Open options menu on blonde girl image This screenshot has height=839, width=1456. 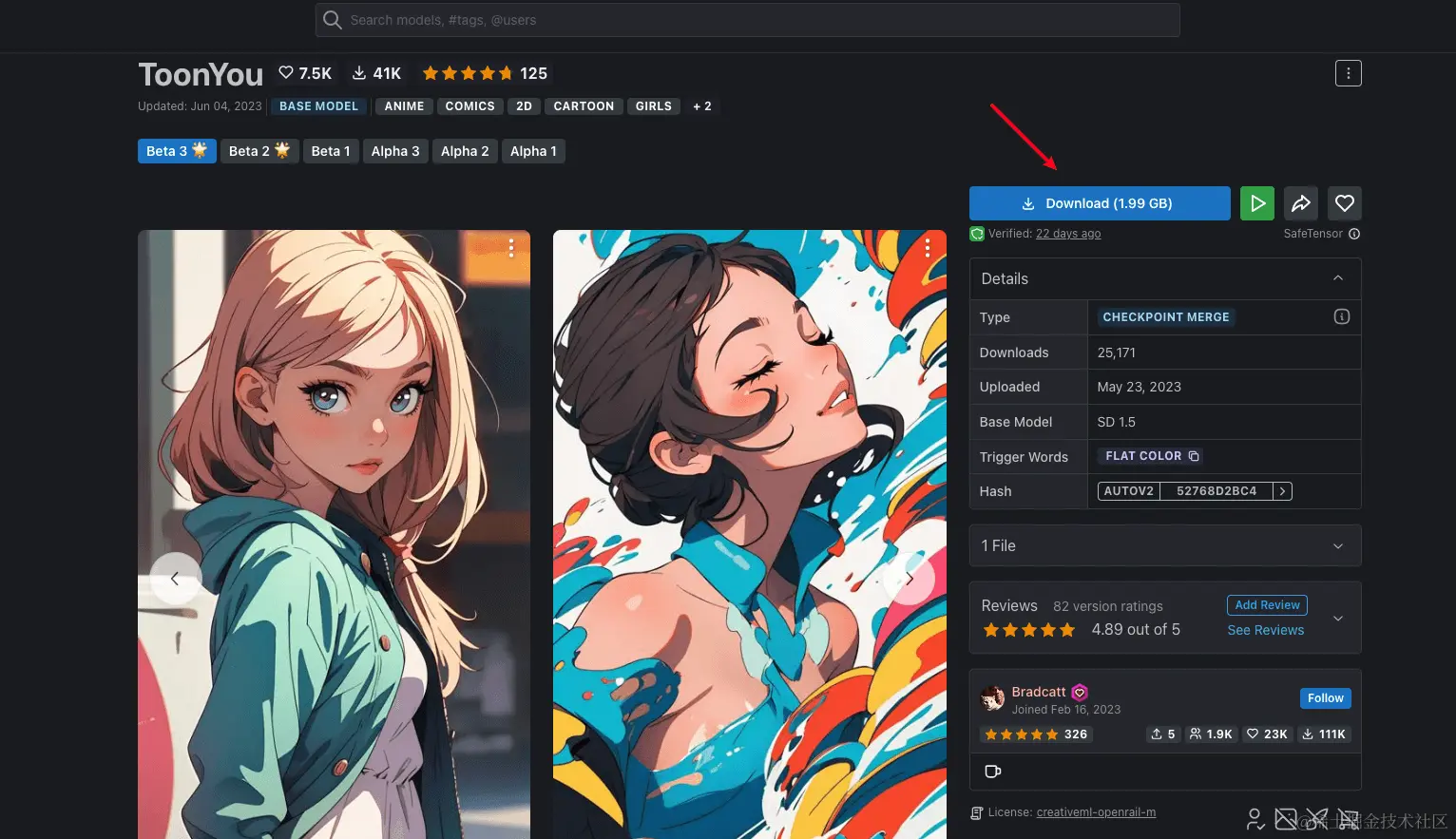point(511,248)
